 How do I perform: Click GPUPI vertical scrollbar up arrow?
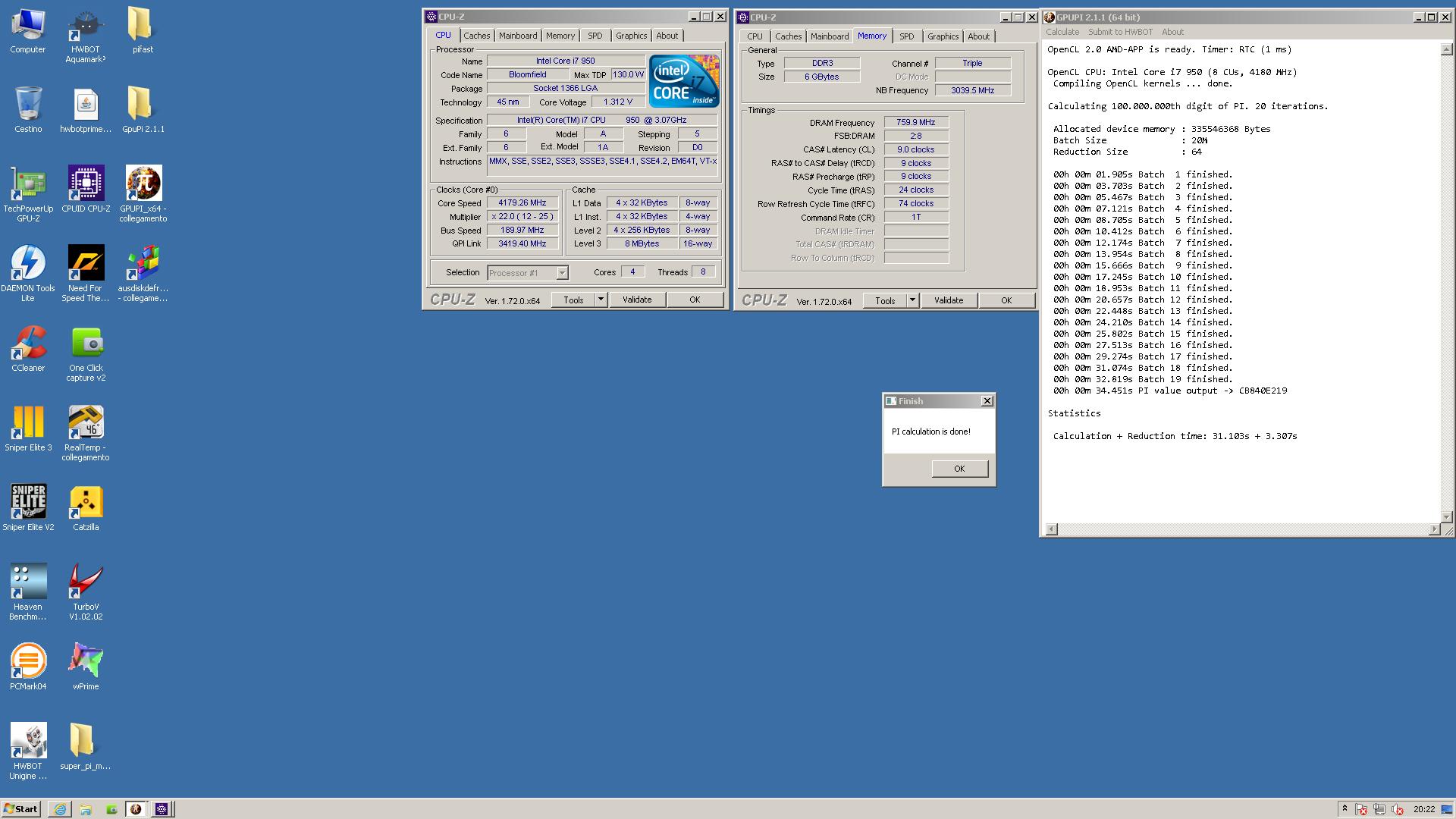click(x=1446, y=49)
